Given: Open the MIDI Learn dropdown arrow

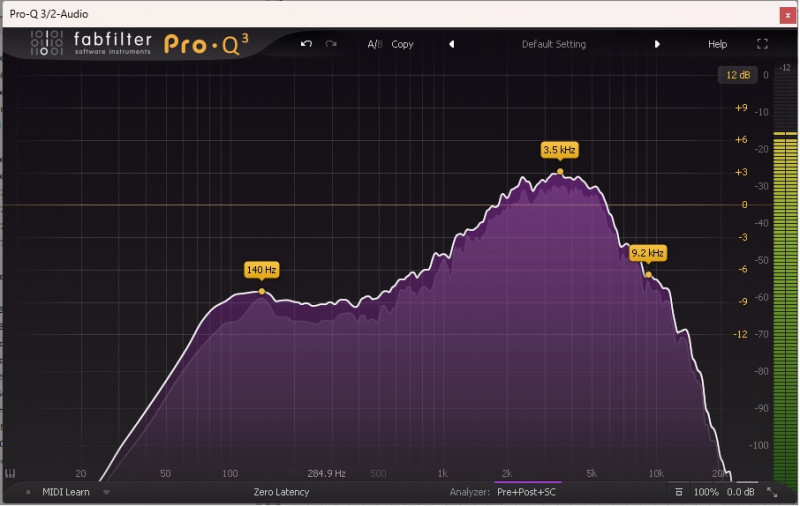Looking at the screenshot, I should [106, 492].
